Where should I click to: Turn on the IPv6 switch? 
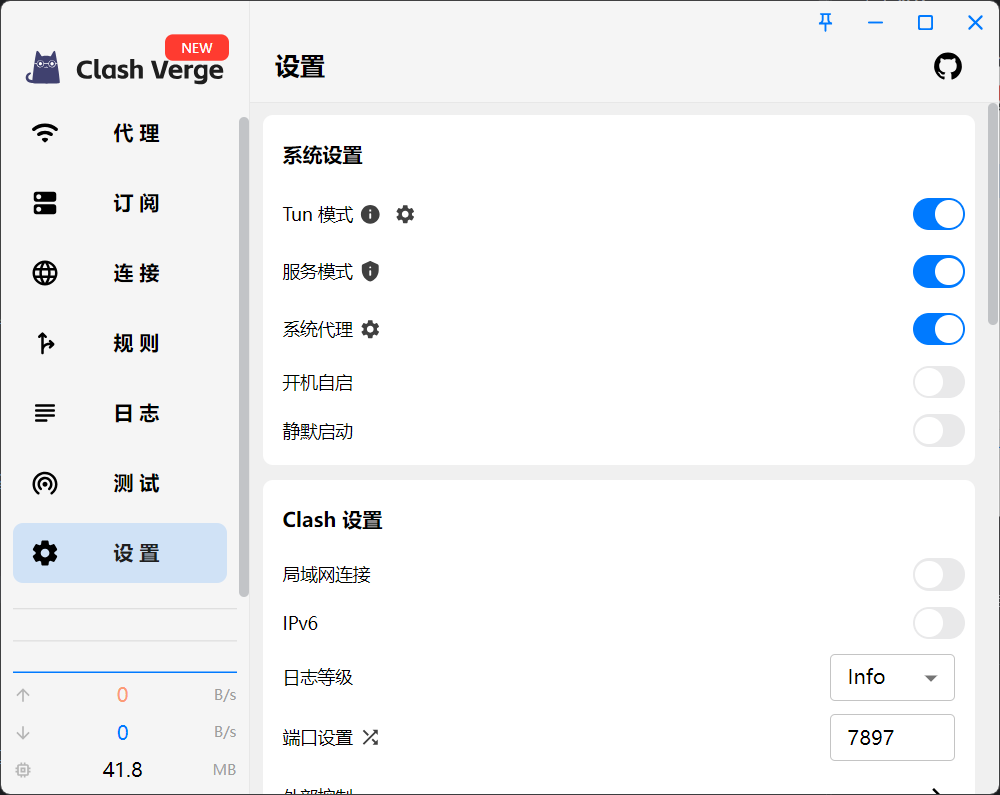[938, 624]
